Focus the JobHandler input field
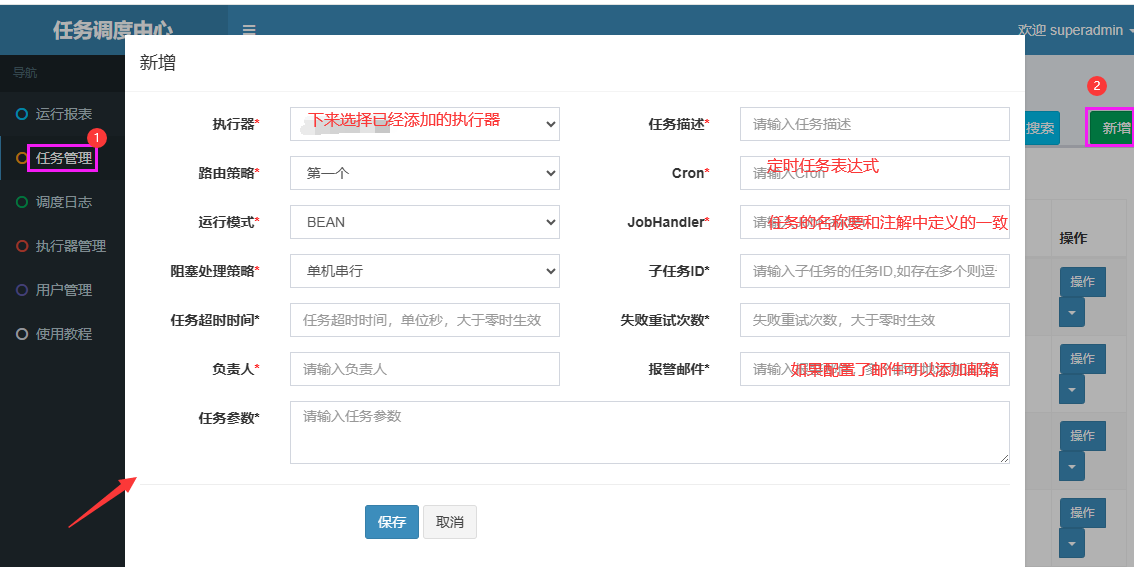The width and height of the screenshot is (1134, 567). [x=874, y=222]
